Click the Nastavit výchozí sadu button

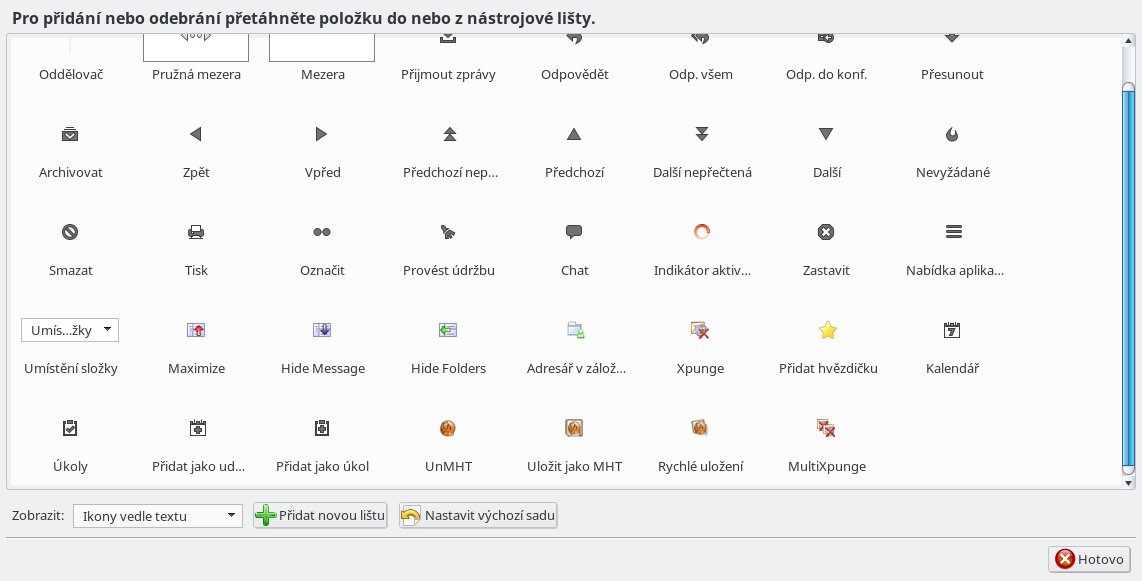(x=478, y=516)
